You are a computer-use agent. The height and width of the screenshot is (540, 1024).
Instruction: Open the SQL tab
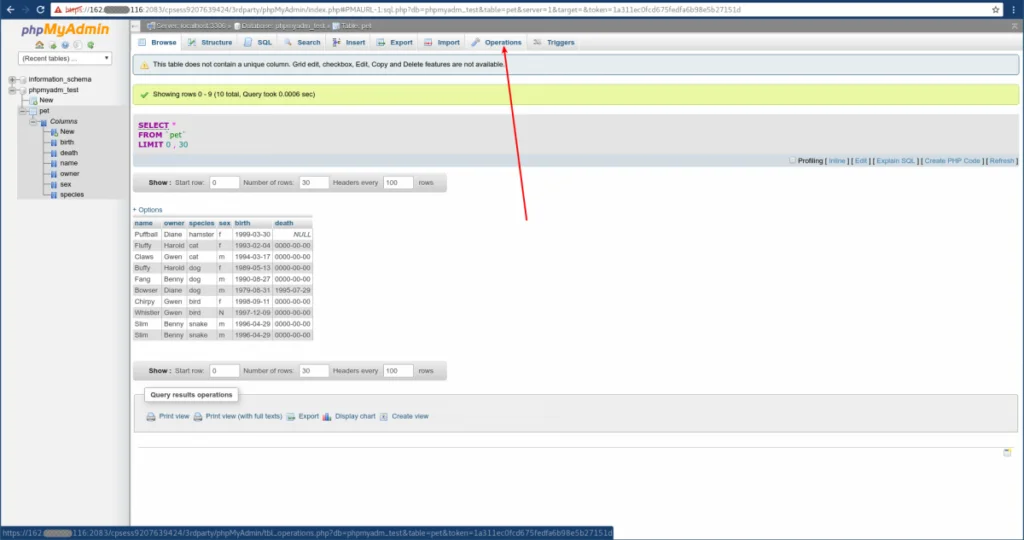point(258,42)
